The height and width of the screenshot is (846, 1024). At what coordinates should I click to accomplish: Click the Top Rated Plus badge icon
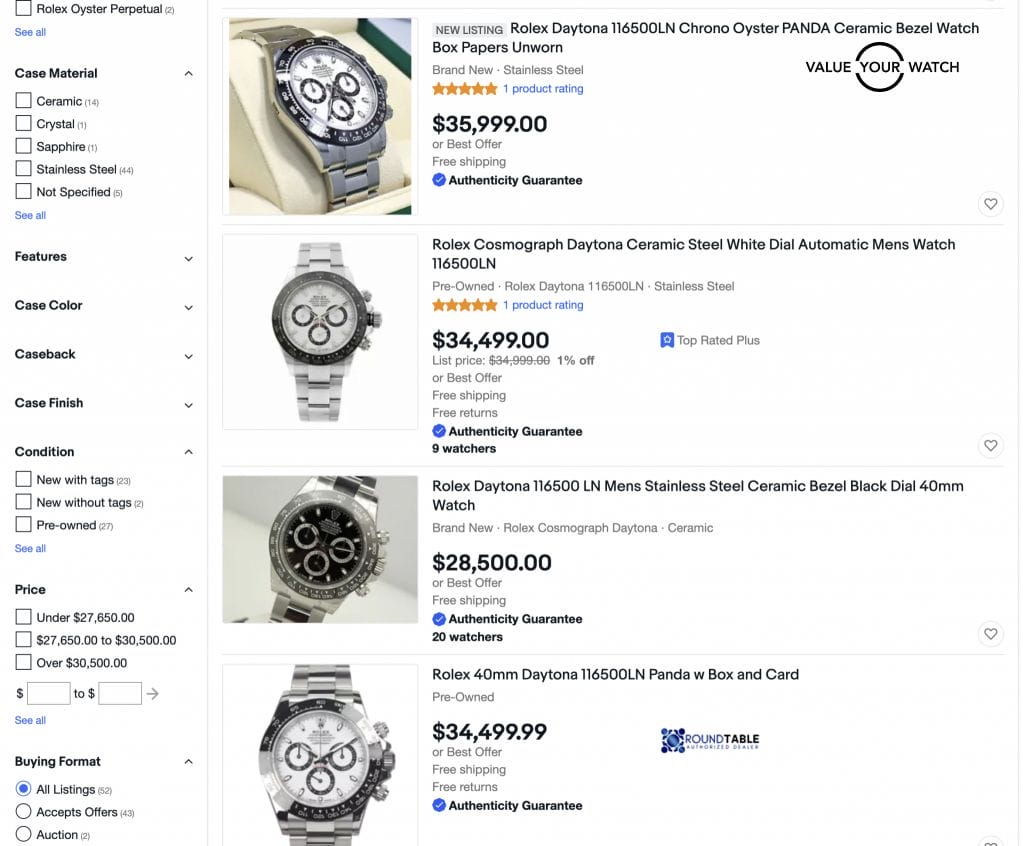coord(667,340)
